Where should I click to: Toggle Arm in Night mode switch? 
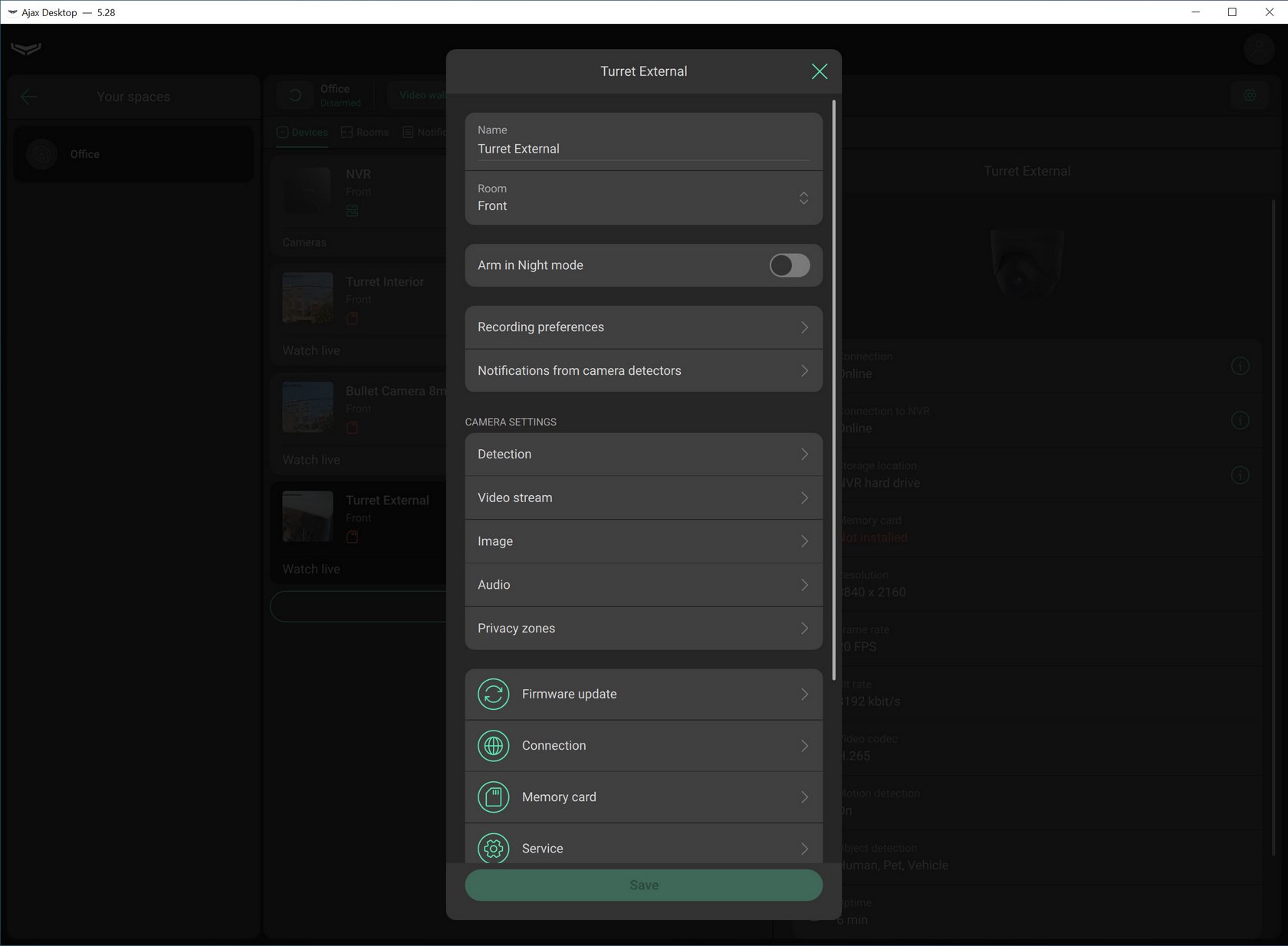click(x=789, y=265)
